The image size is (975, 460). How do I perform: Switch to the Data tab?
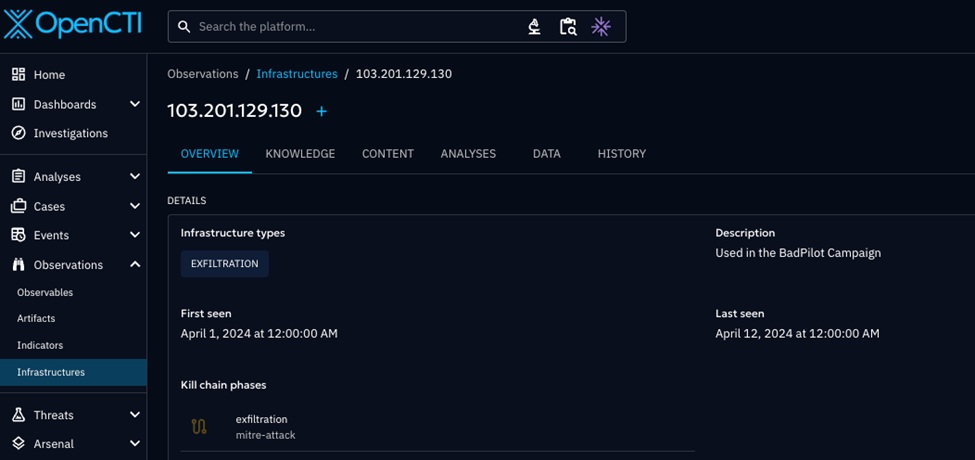coord(547,154)
